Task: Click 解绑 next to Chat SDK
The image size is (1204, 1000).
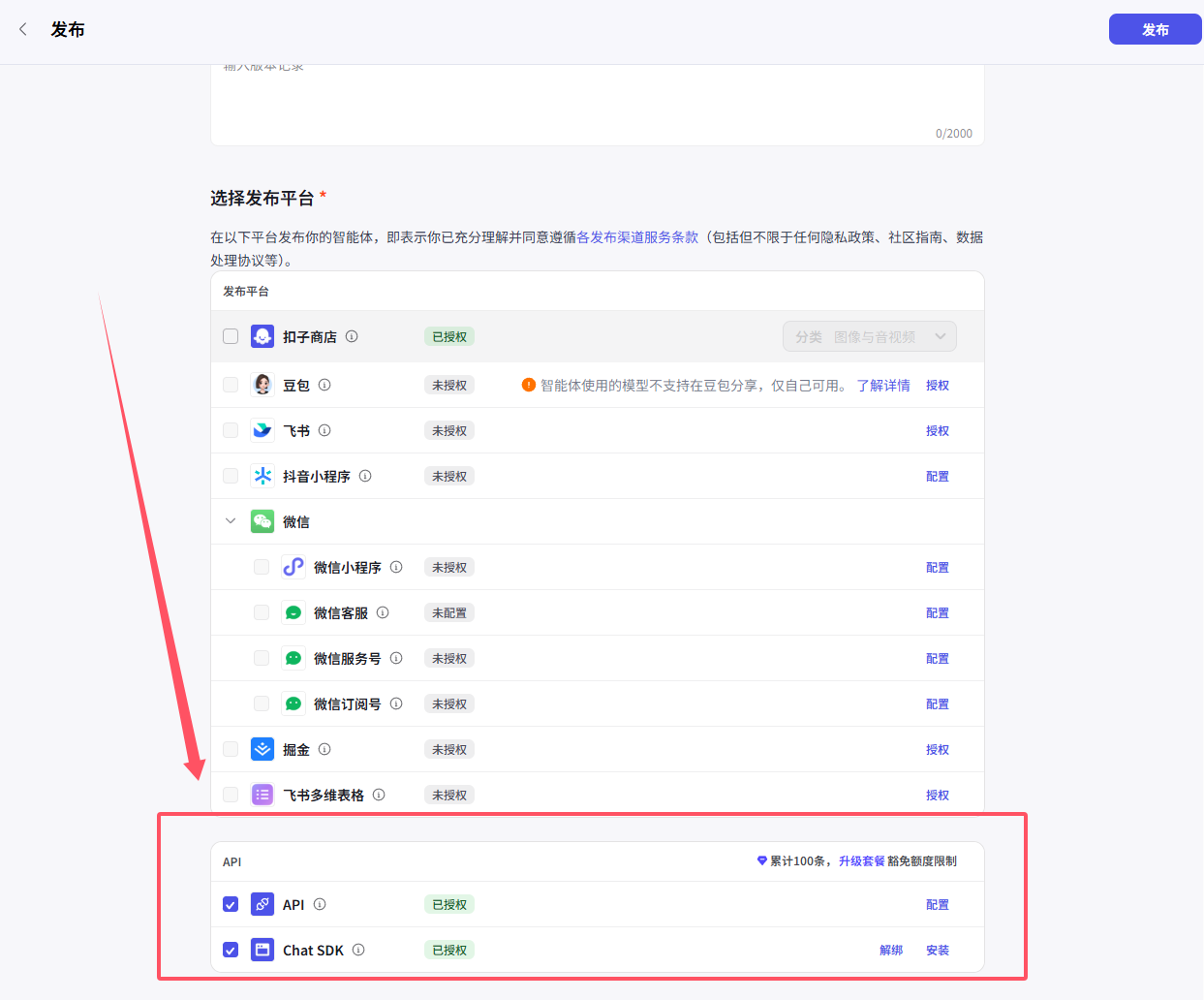Action: 890,949
